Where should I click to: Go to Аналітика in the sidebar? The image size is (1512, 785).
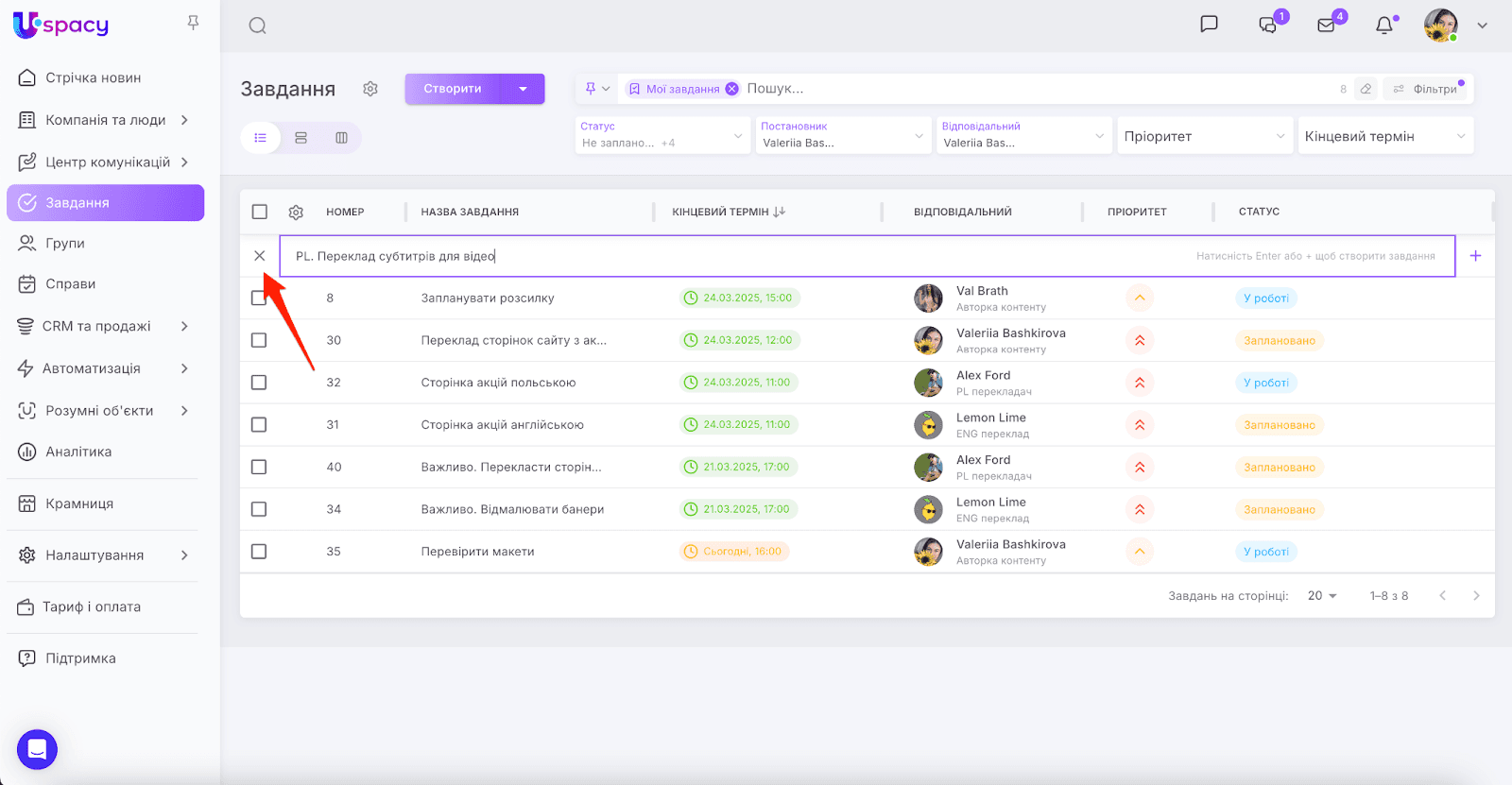[78, 452]
